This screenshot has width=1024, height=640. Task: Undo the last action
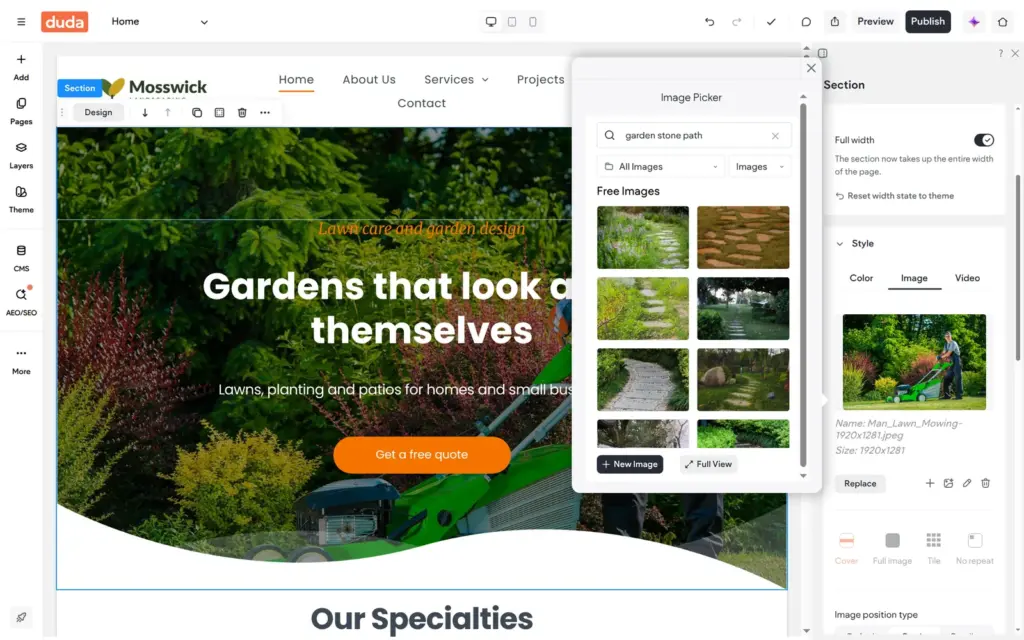(709, 22)
